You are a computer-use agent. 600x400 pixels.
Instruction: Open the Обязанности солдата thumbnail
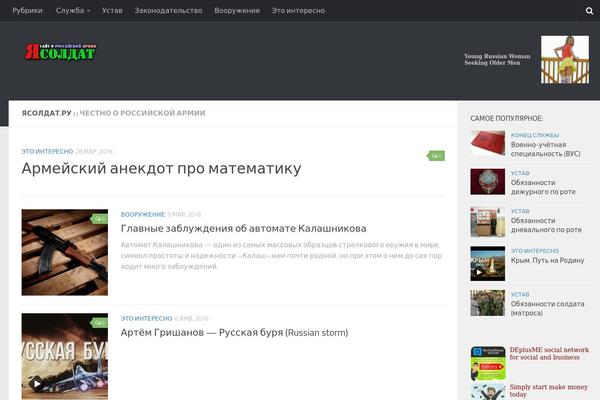coord(488,303)
